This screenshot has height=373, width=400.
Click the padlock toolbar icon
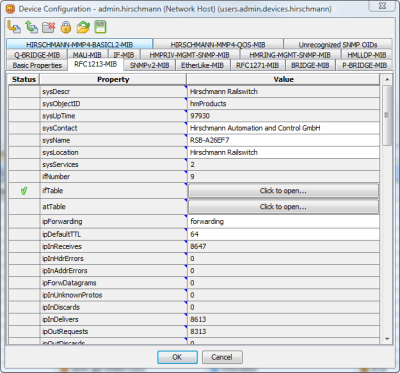tap(66, 27)
